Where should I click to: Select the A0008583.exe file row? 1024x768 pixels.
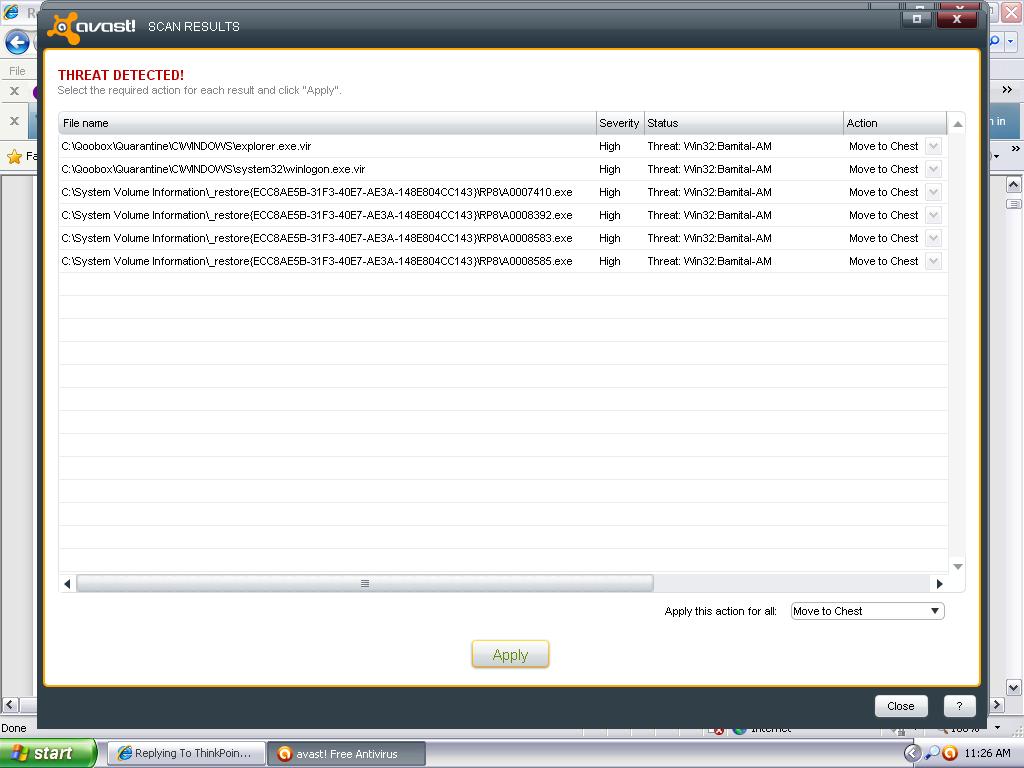(x=503, y=238)
